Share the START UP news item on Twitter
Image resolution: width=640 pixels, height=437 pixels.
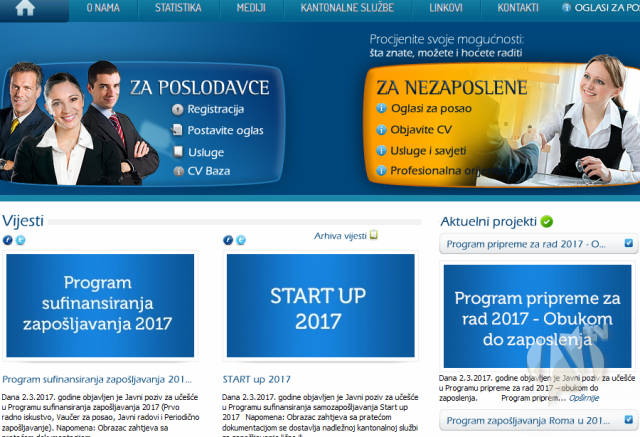pos(241,240)
